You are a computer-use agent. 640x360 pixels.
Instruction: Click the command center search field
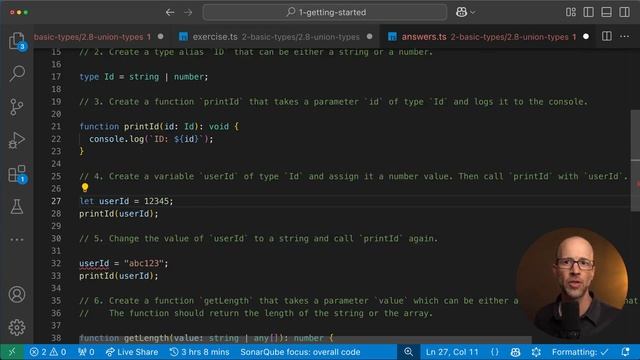click(325, 12)
